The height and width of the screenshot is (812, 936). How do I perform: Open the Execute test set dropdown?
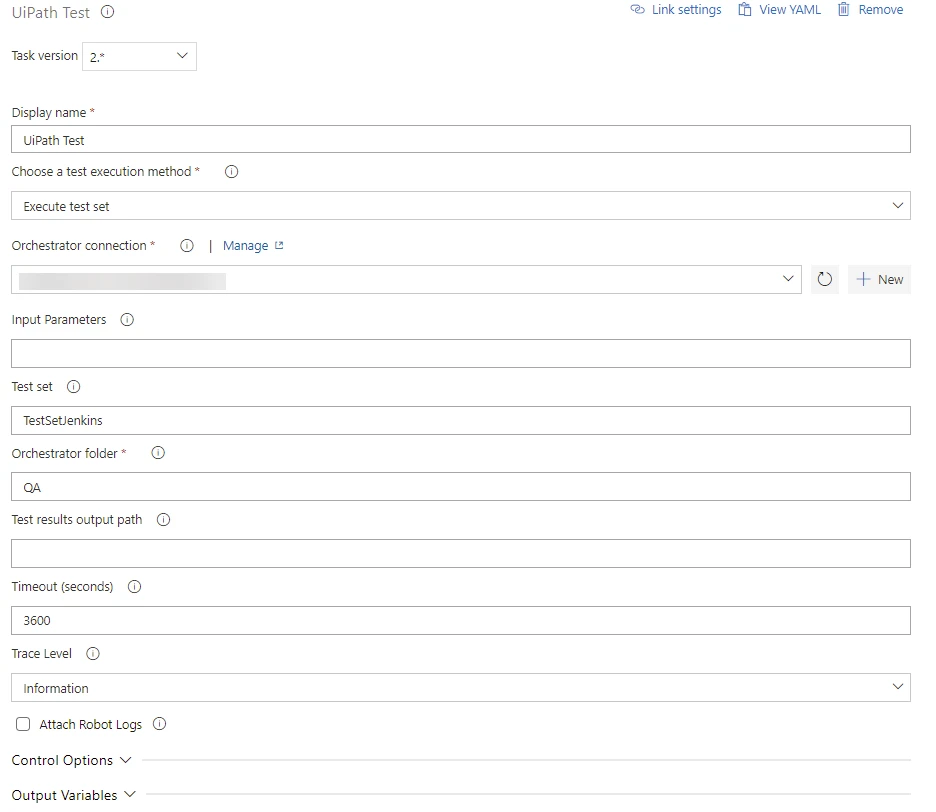(461, 206)
